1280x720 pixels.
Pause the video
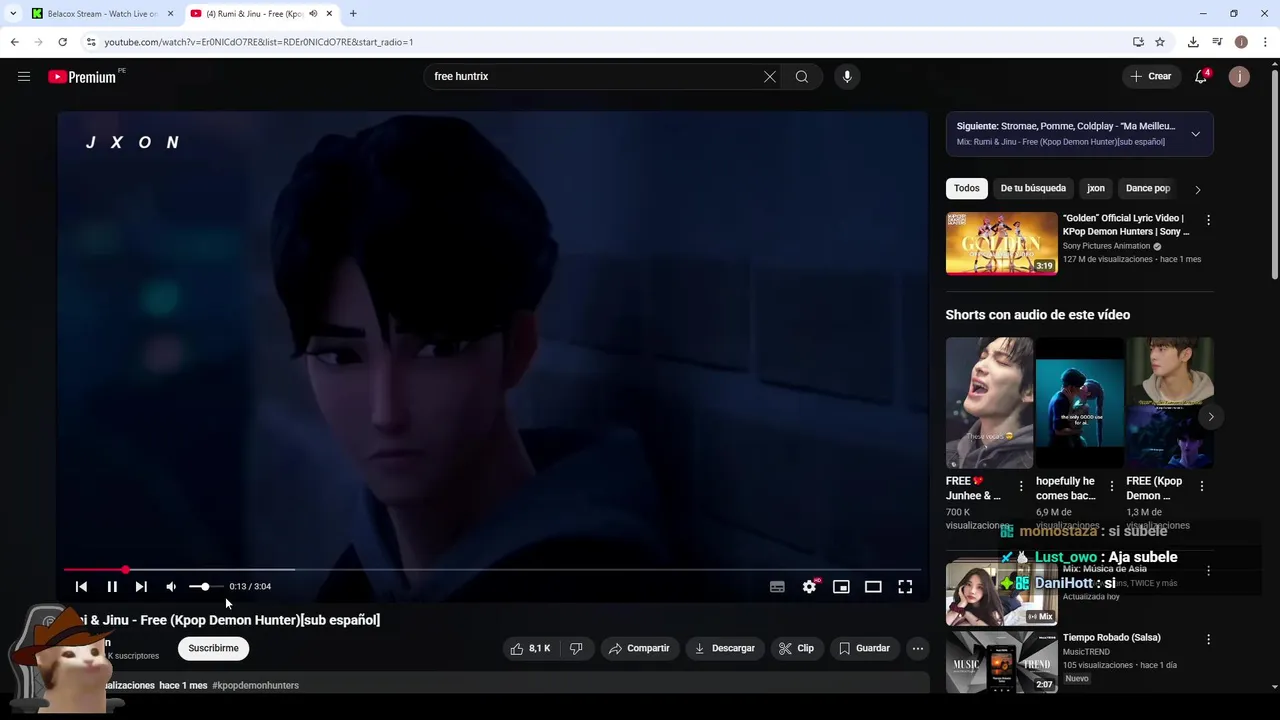coord(112,587)
